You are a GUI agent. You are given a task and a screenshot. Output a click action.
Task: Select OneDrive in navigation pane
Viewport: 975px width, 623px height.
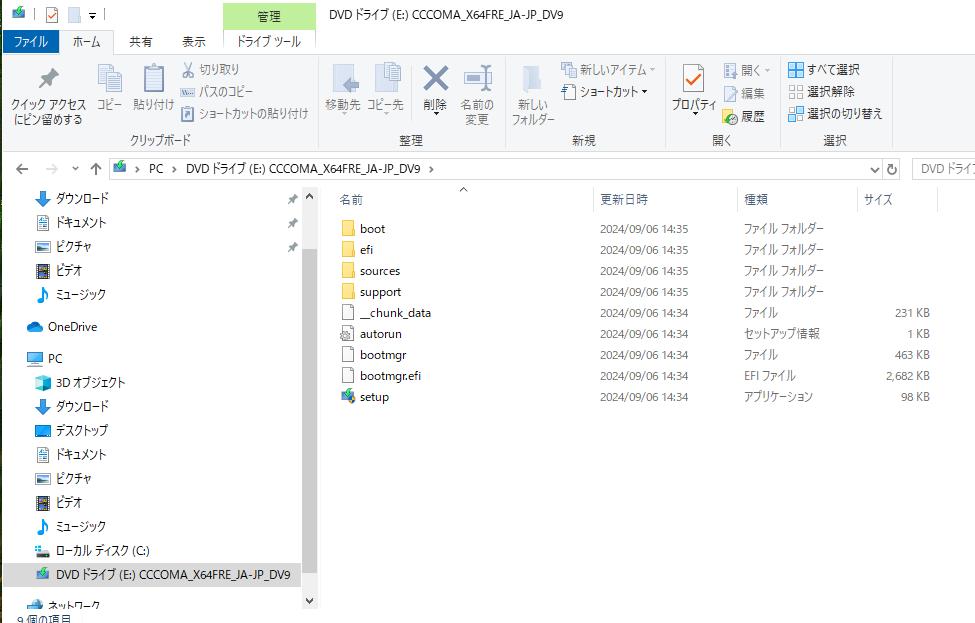72,326
